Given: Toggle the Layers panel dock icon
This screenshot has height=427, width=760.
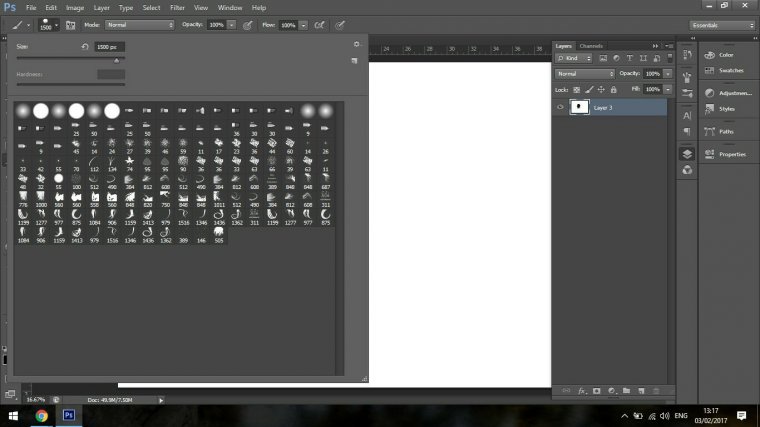Looking at the screenshot, I should 687,154.
